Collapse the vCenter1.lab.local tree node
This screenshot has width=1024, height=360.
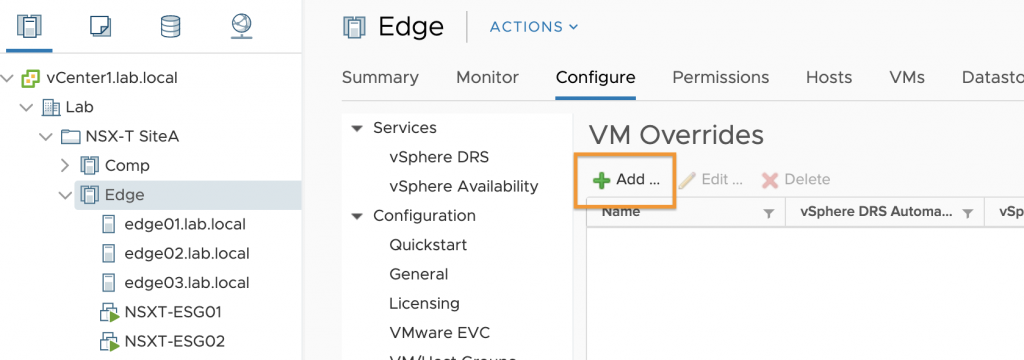7,78
